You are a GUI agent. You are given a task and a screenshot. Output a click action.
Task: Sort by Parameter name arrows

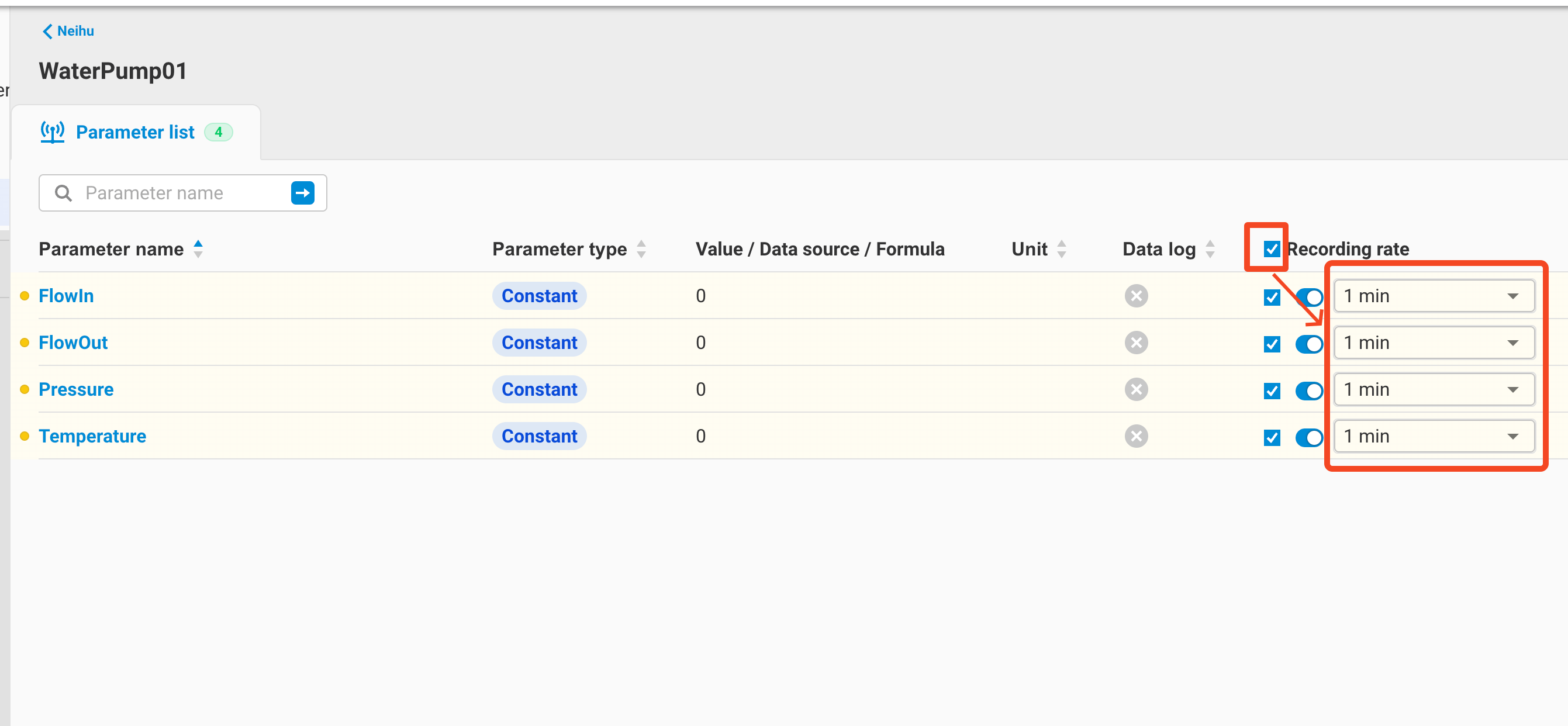pos(198,249)
